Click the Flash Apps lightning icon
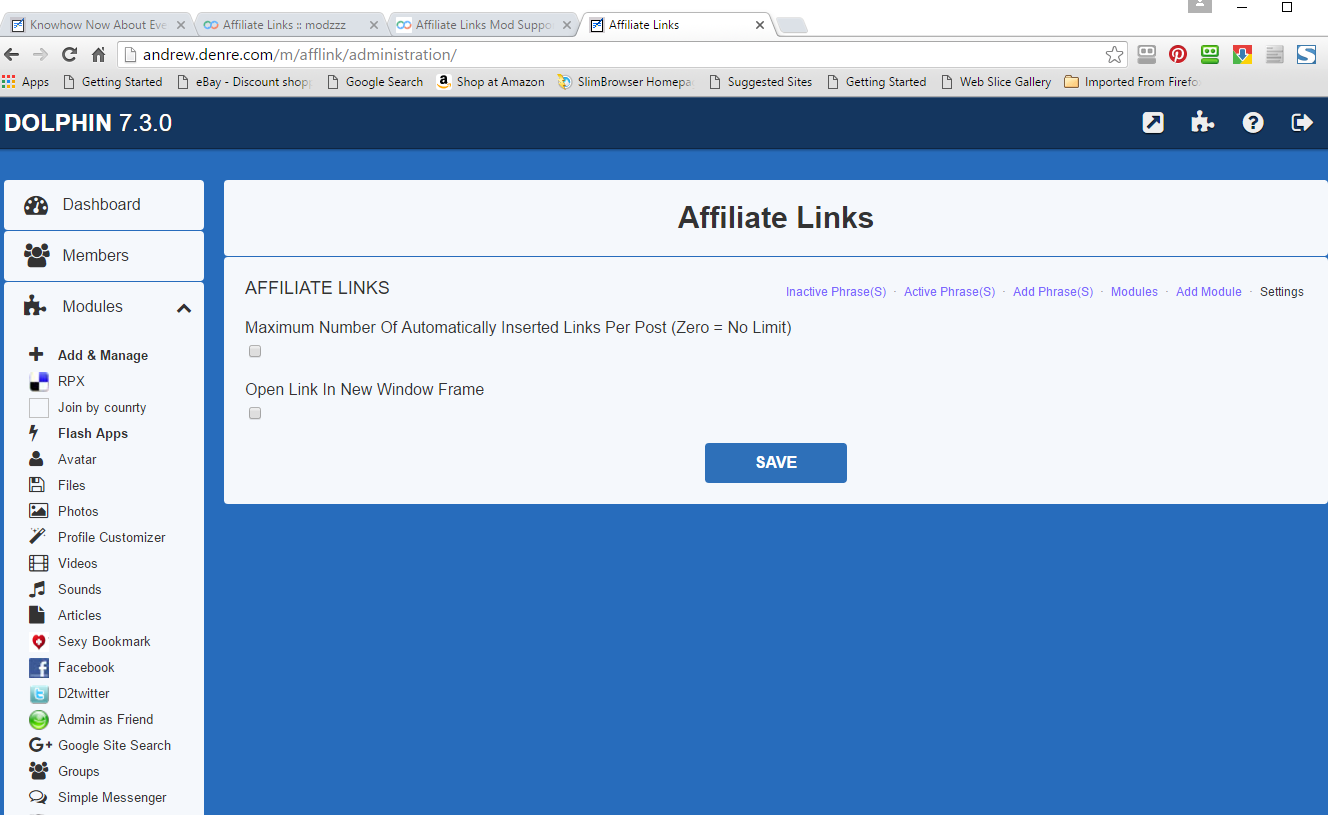Image resolution: width=1328 pixels, height=815 pixels. point(35,433)
